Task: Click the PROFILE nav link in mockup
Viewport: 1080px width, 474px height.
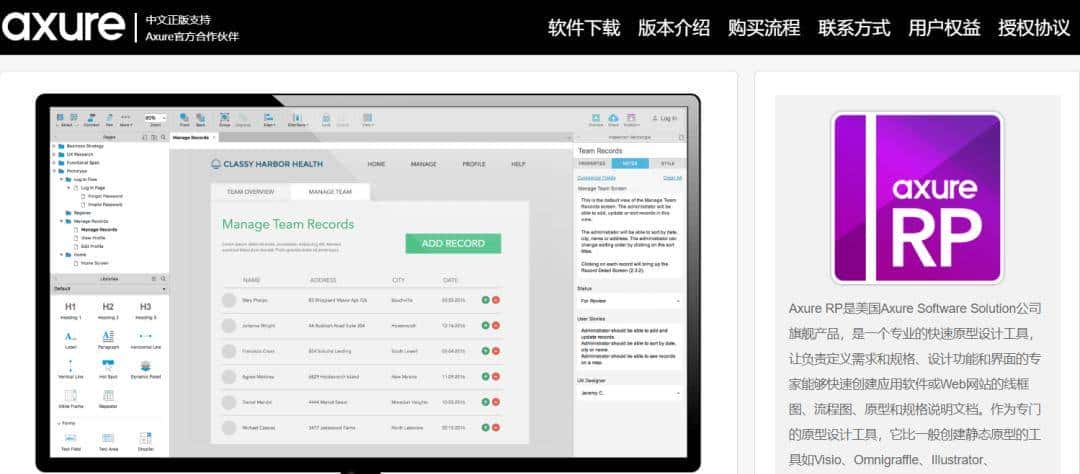Action: (x=474, y=164)
